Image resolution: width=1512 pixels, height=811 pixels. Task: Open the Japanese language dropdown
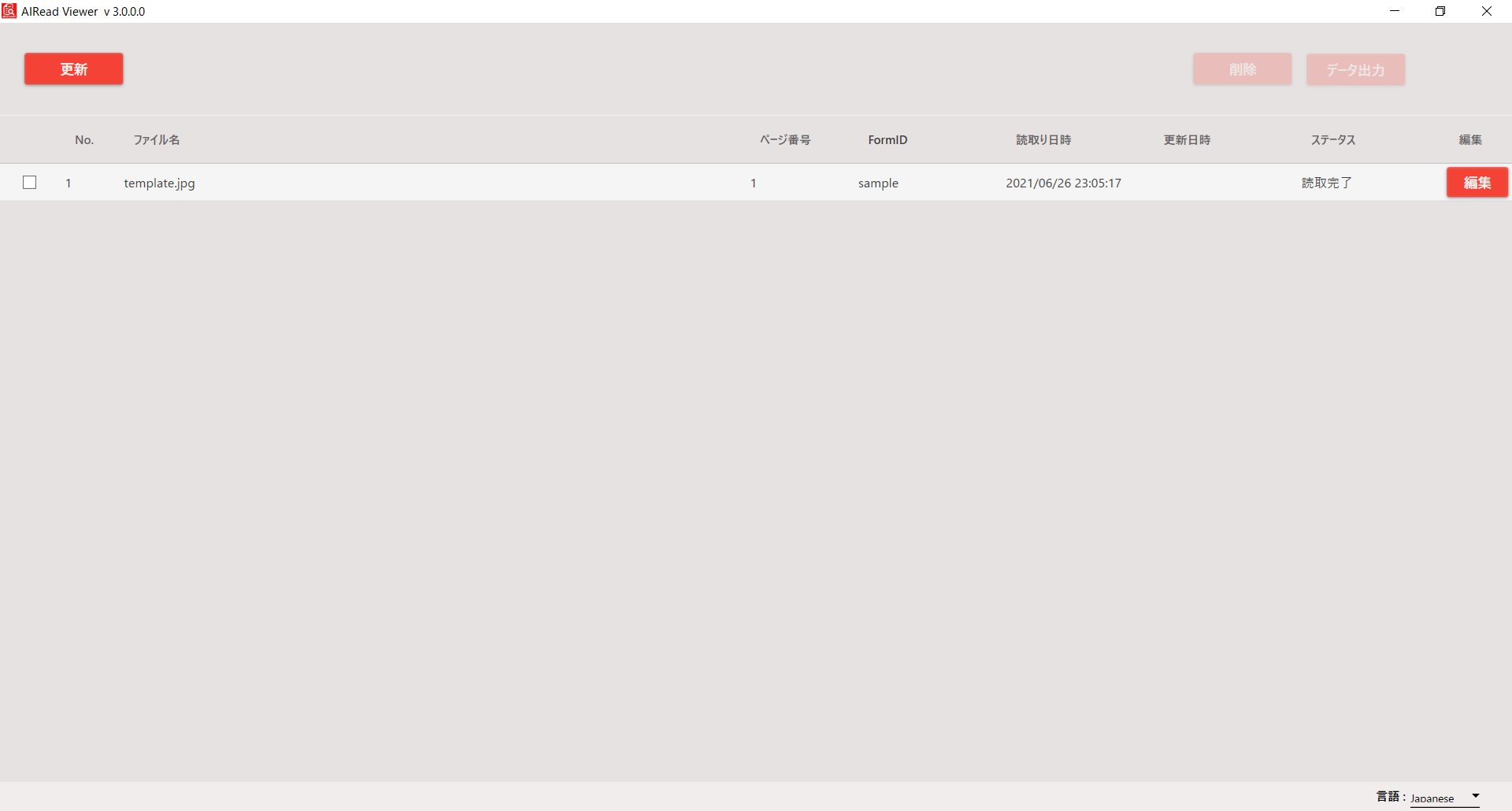(x=1435, y=797)
